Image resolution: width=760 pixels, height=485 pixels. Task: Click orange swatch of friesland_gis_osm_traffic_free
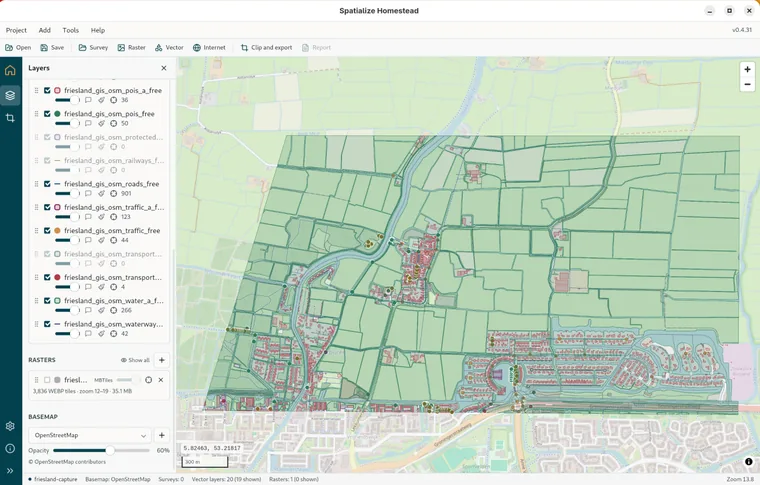57,231
